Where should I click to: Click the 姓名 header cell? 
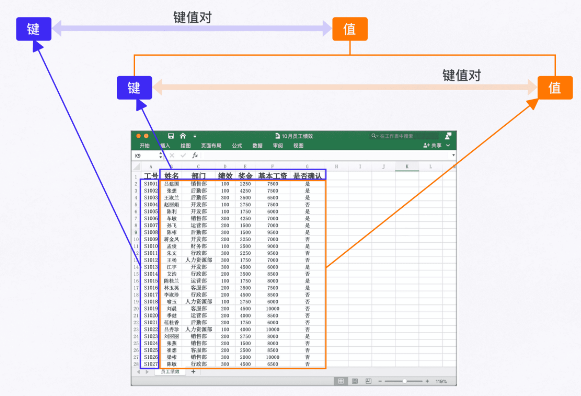coord(172,176)
